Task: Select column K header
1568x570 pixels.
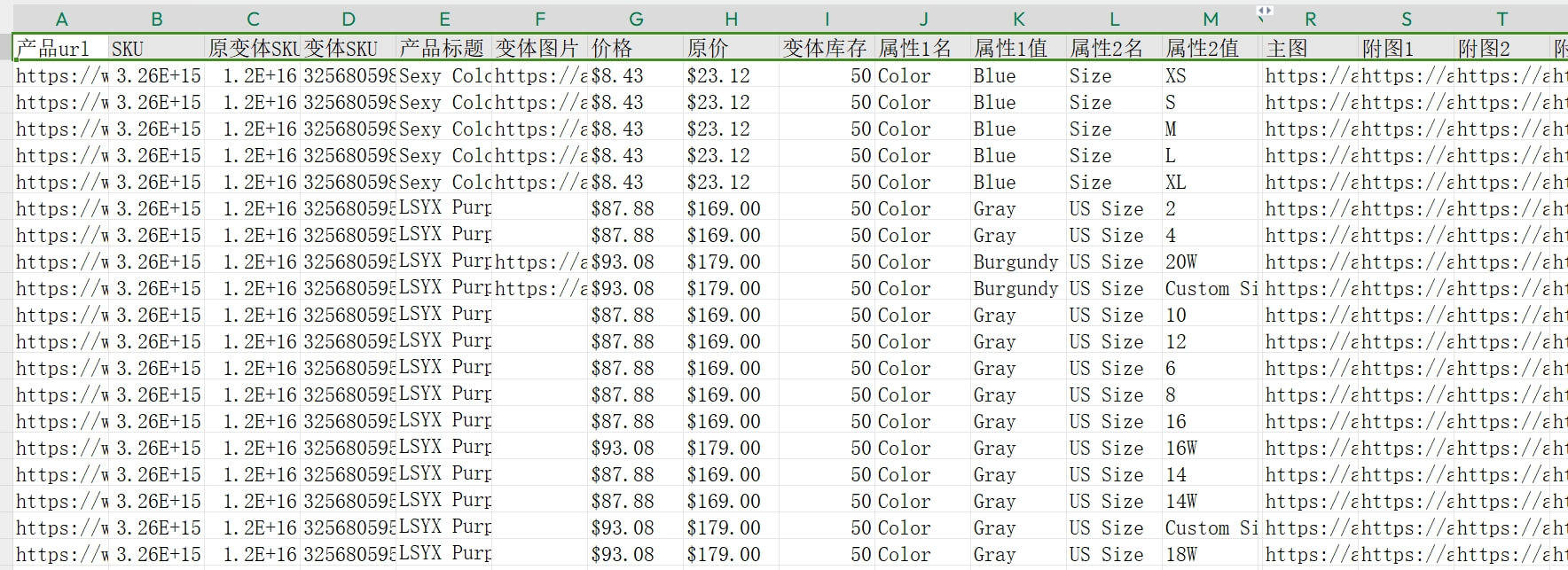Action: tap(1019, 19)
